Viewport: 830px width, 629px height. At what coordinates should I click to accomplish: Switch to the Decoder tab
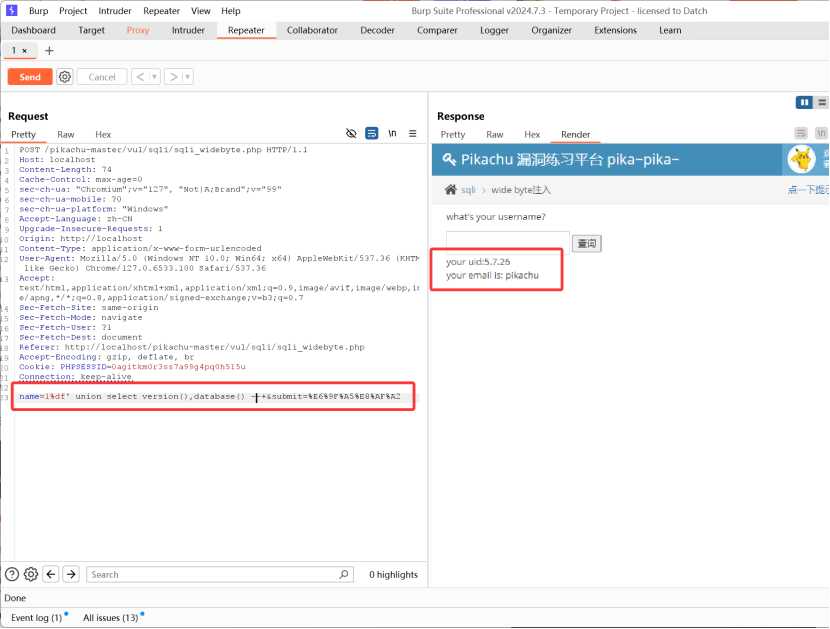tap(377, 30)
